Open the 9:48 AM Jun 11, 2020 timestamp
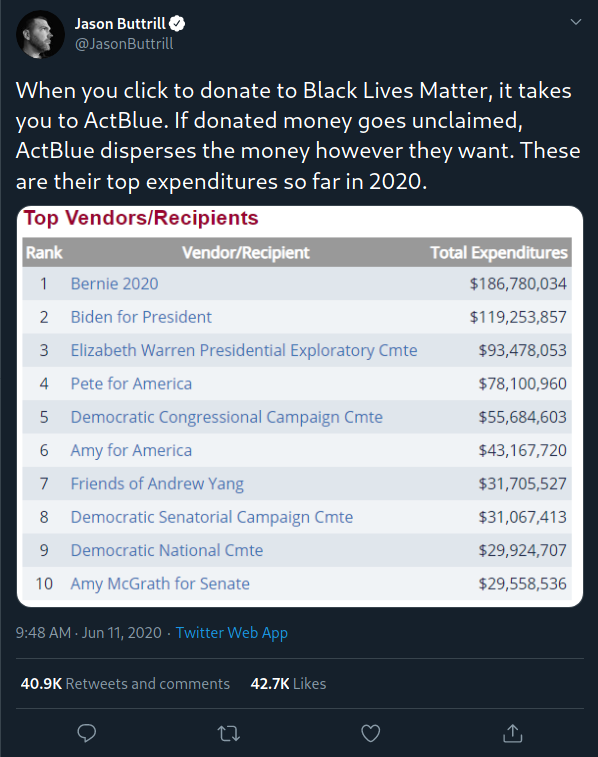The image size is (598, 757). click(x=89, y=632)
